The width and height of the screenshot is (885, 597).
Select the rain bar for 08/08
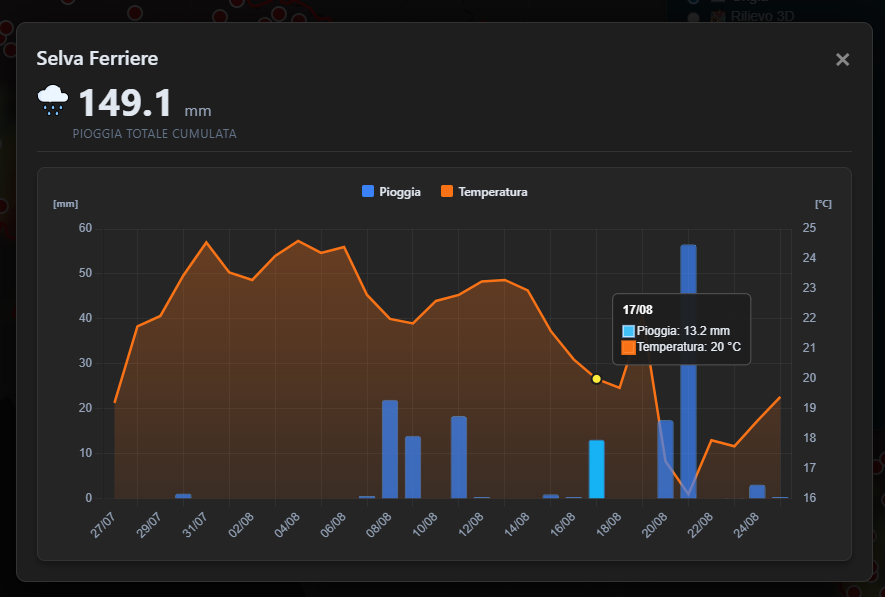tap(390, 449)
